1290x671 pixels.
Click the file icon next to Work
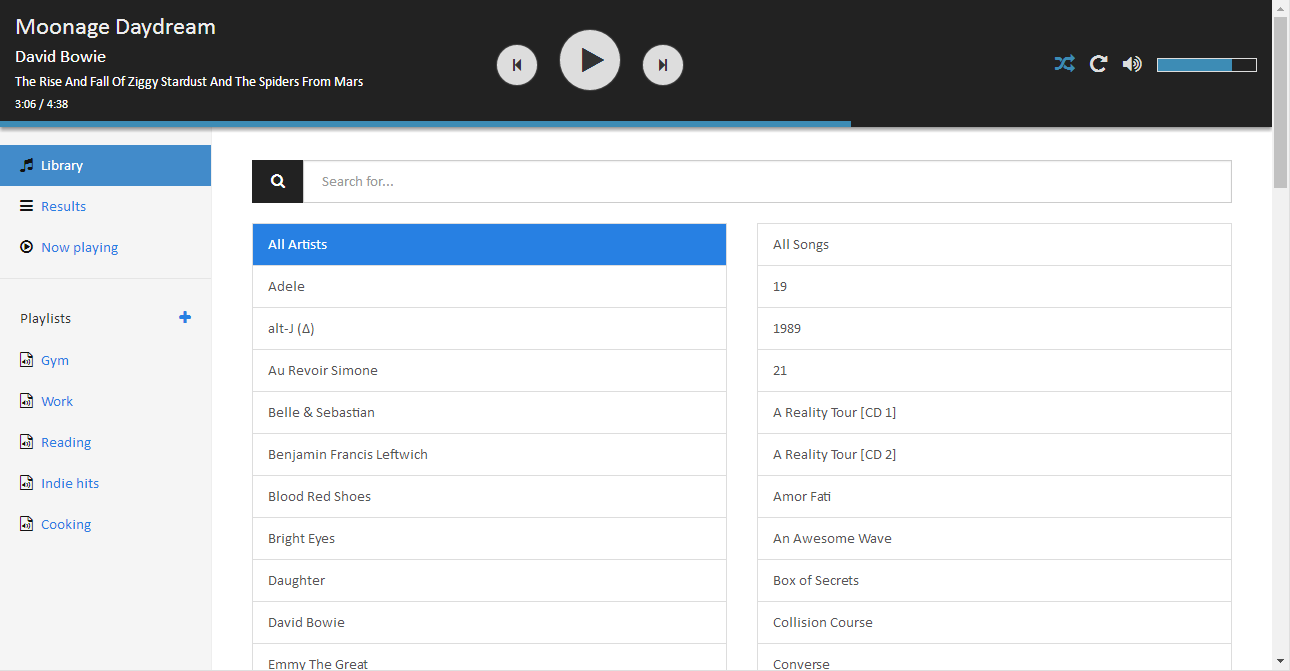pos(27,401)
